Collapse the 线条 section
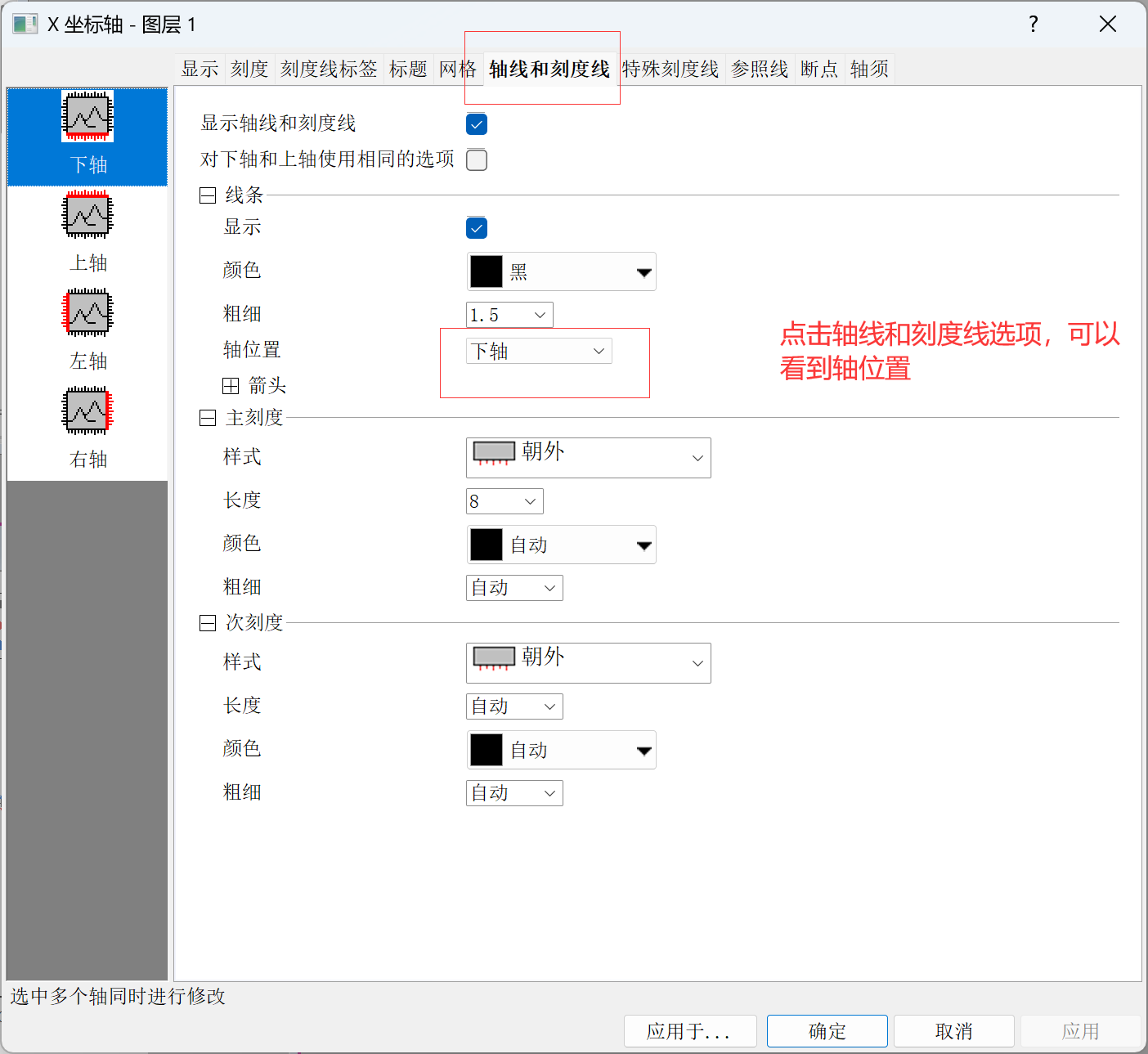 coord(208,195)
